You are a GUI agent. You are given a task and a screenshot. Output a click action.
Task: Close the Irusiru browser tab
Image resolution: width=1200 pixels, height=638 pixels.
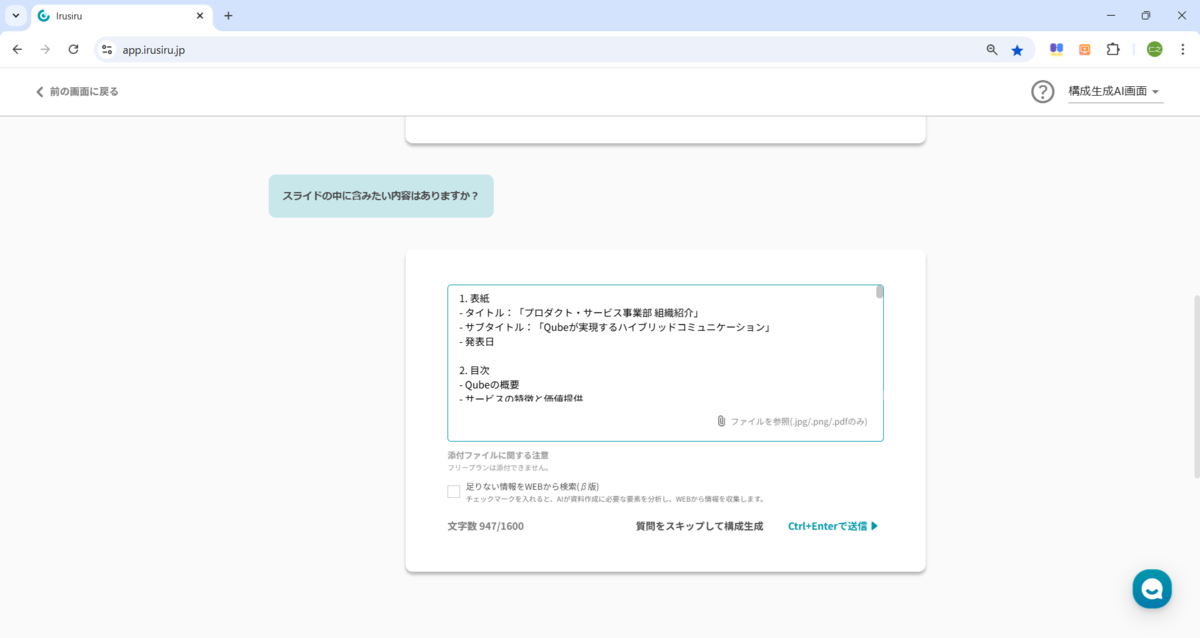pyautogui.click(x=199, y=16)
